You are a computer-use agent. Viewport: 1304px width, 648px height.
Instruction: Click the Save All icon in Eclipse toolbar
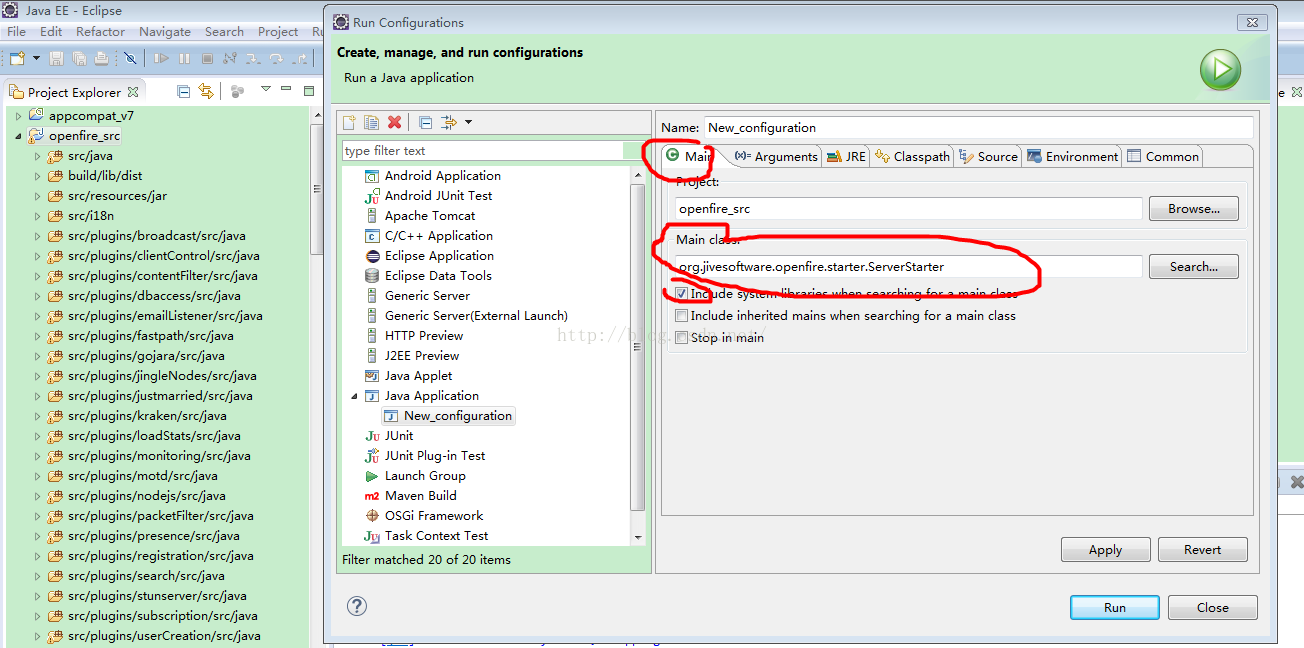click(x=78, y=60)
